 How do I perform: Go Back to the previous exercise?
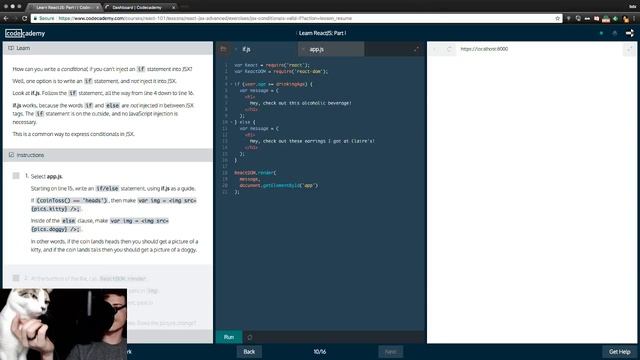click(249, 351)
